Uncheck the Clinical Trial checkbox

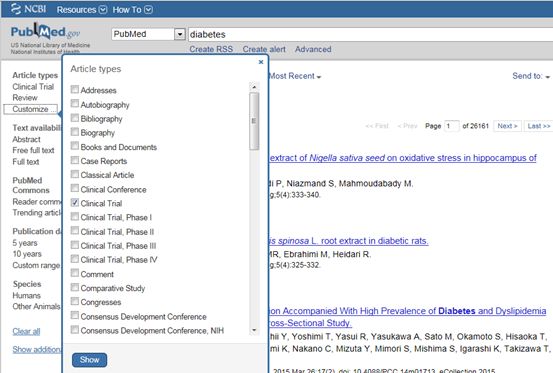click(74, 202)
